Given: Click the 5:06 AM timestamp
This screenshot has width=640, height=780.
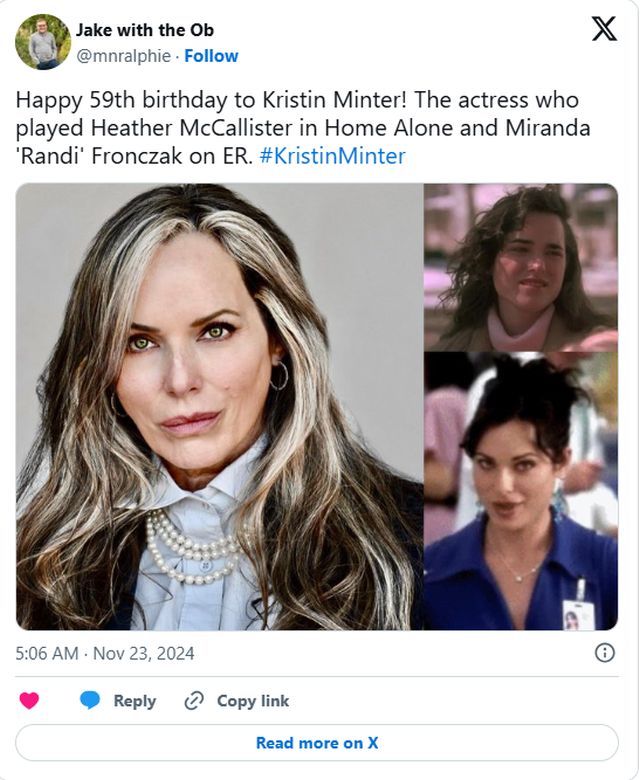Looking at the screenshot, I should click(49, 654).
